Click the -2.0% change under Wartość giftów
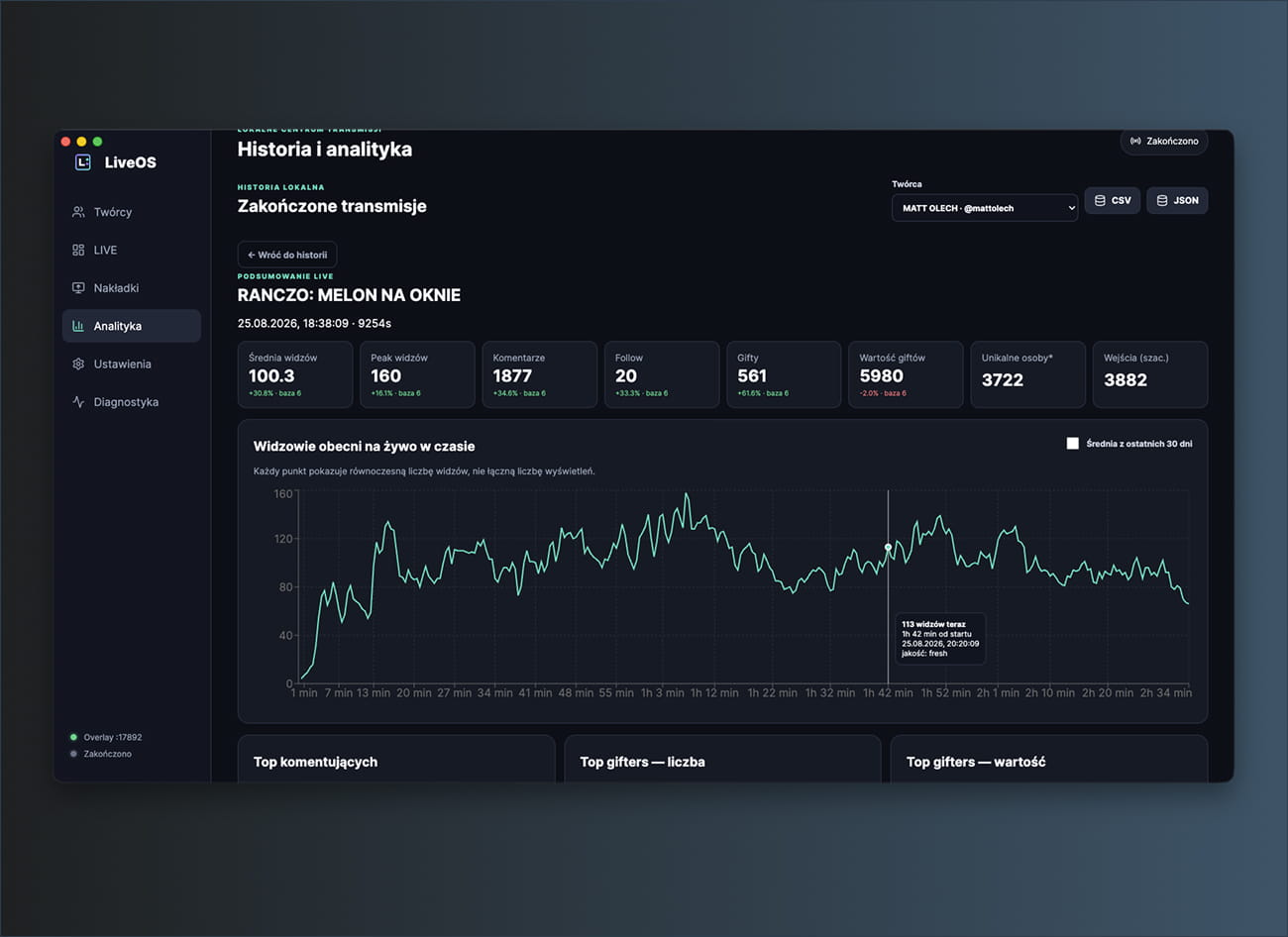Viewport: 1288px width, 937px height. point(883,393)
